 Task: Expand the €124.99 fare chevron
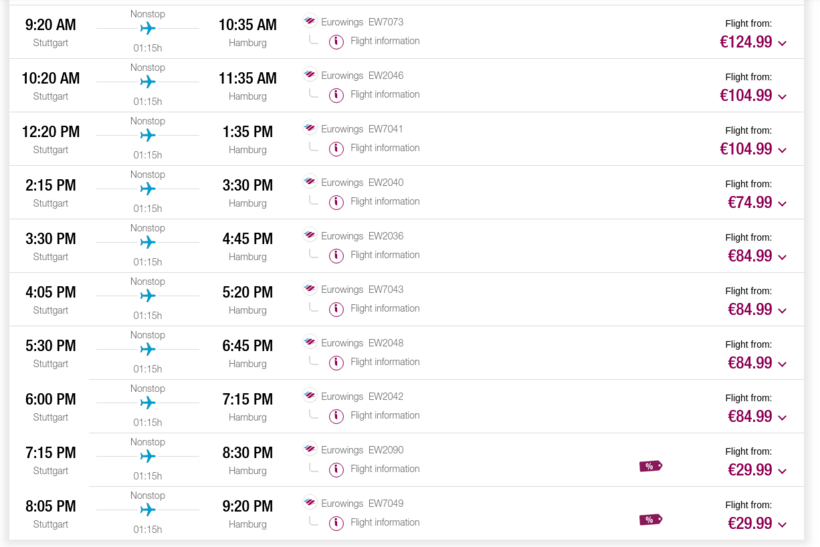point(782,43)
